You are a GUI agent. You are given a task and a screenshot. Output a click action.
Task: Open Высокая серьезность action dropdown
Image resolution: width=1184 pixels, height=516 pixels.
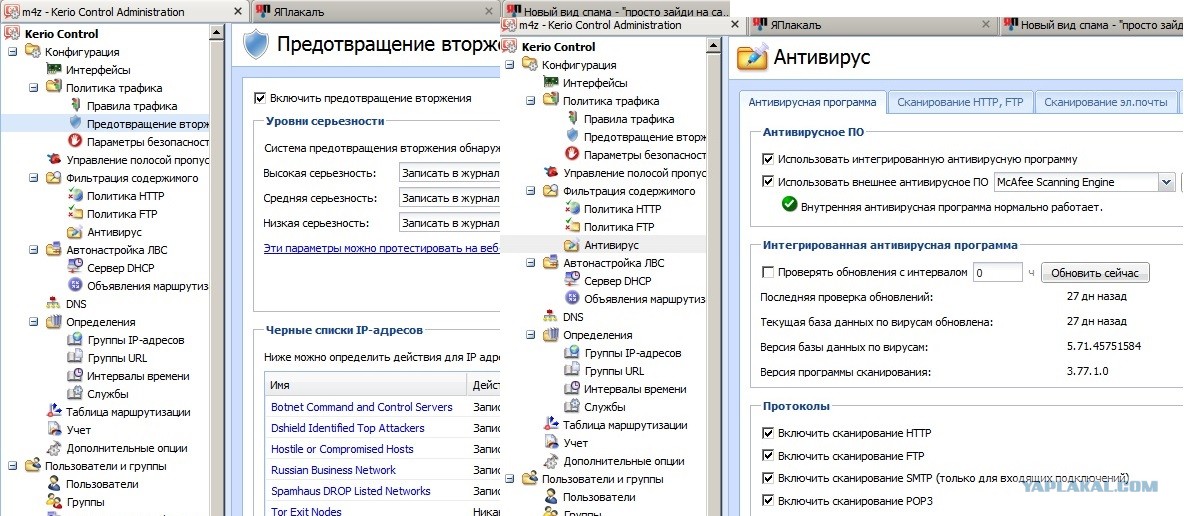(449, 173)
